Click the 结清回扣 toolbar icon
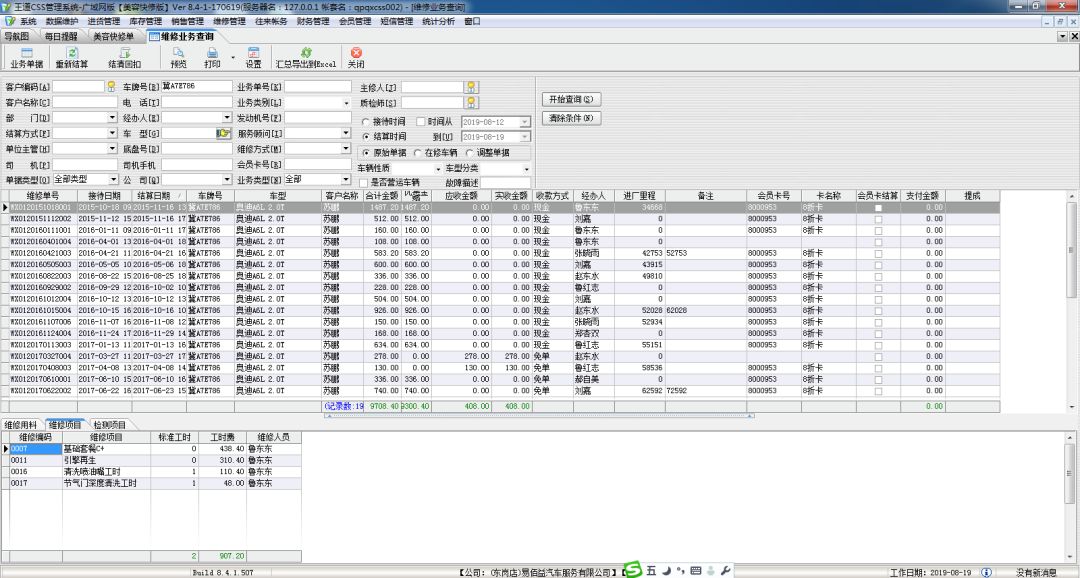The width and height of the screenshot is (1080, 578). click(125, 53)
